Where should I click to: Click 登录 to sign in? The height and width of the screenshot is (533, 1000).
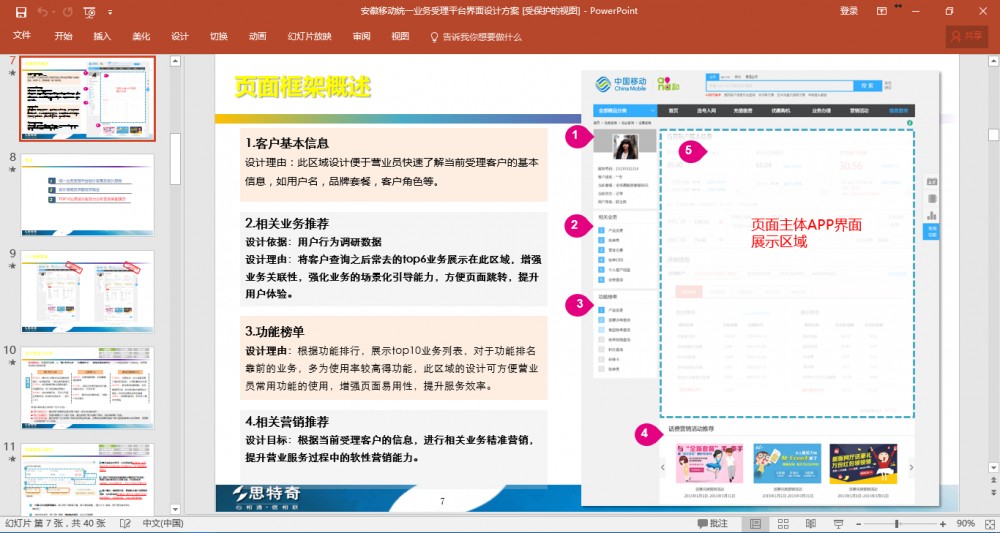tap(849, 11)
